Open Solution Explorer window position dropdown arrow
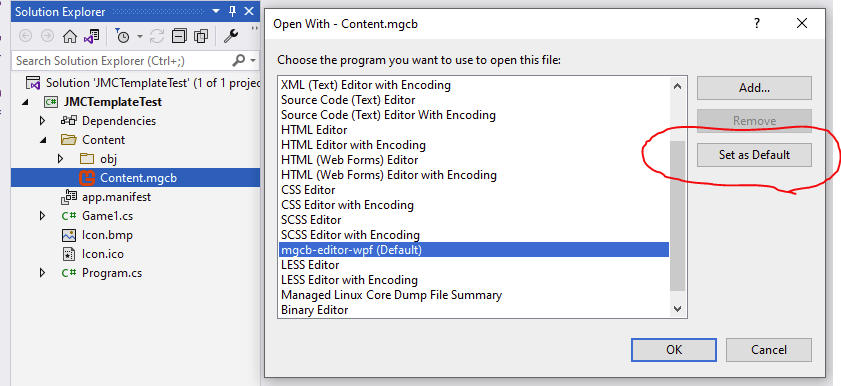 click(216, 11)
